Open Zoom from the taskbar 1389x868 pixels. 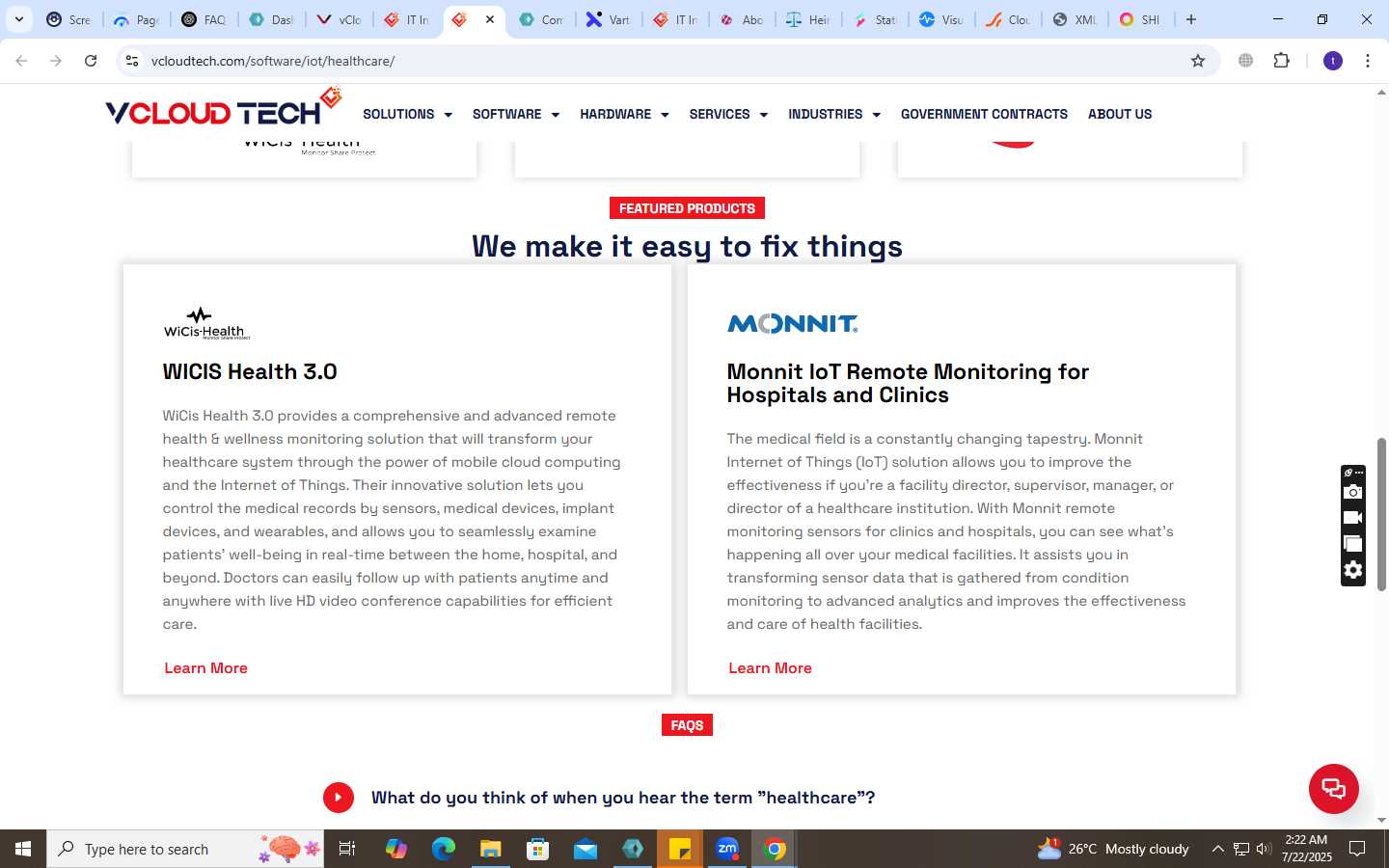click(727, 849)
